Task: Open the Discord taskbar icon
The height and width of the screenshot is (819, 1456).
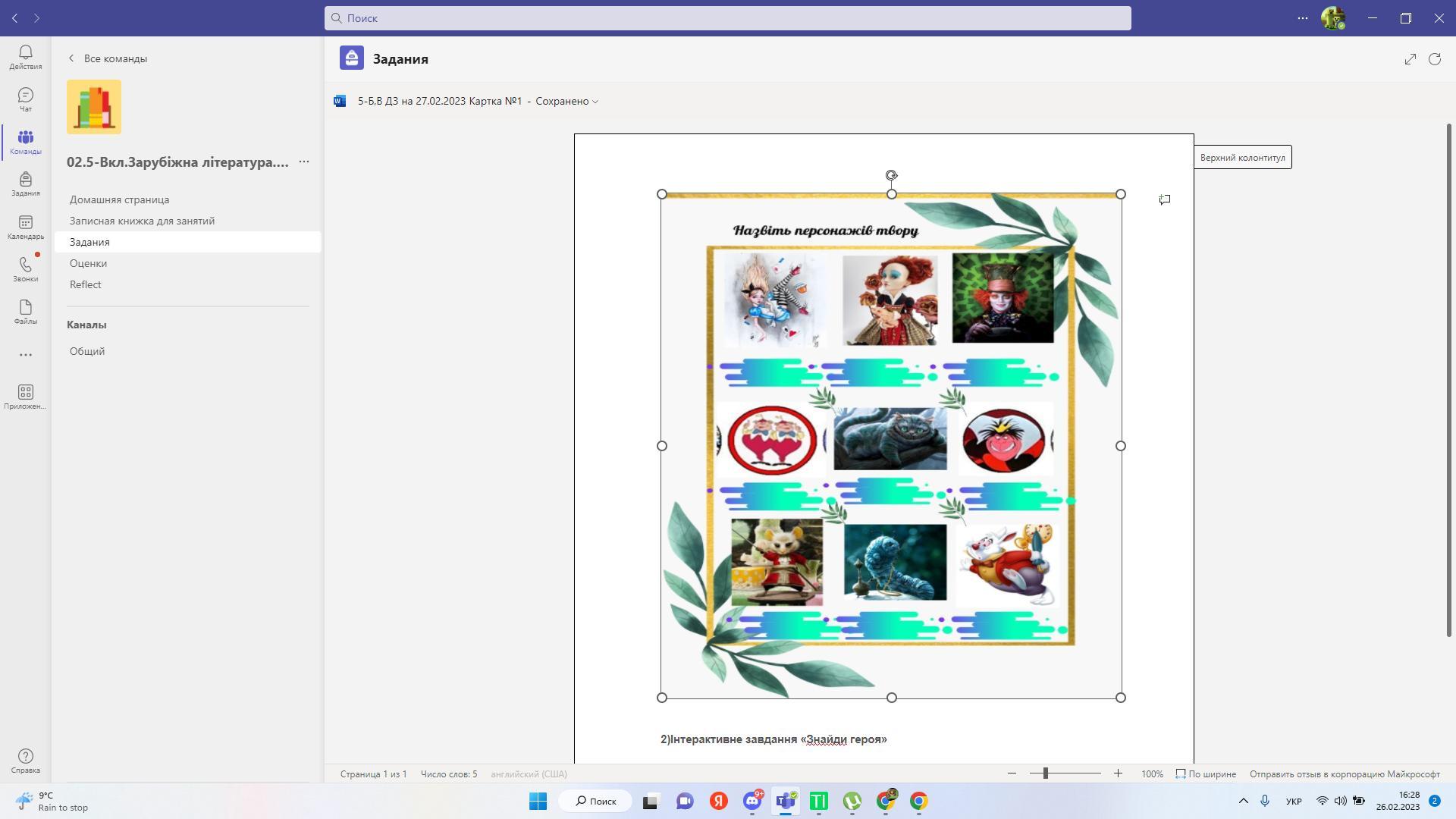Action: point(752,801)
